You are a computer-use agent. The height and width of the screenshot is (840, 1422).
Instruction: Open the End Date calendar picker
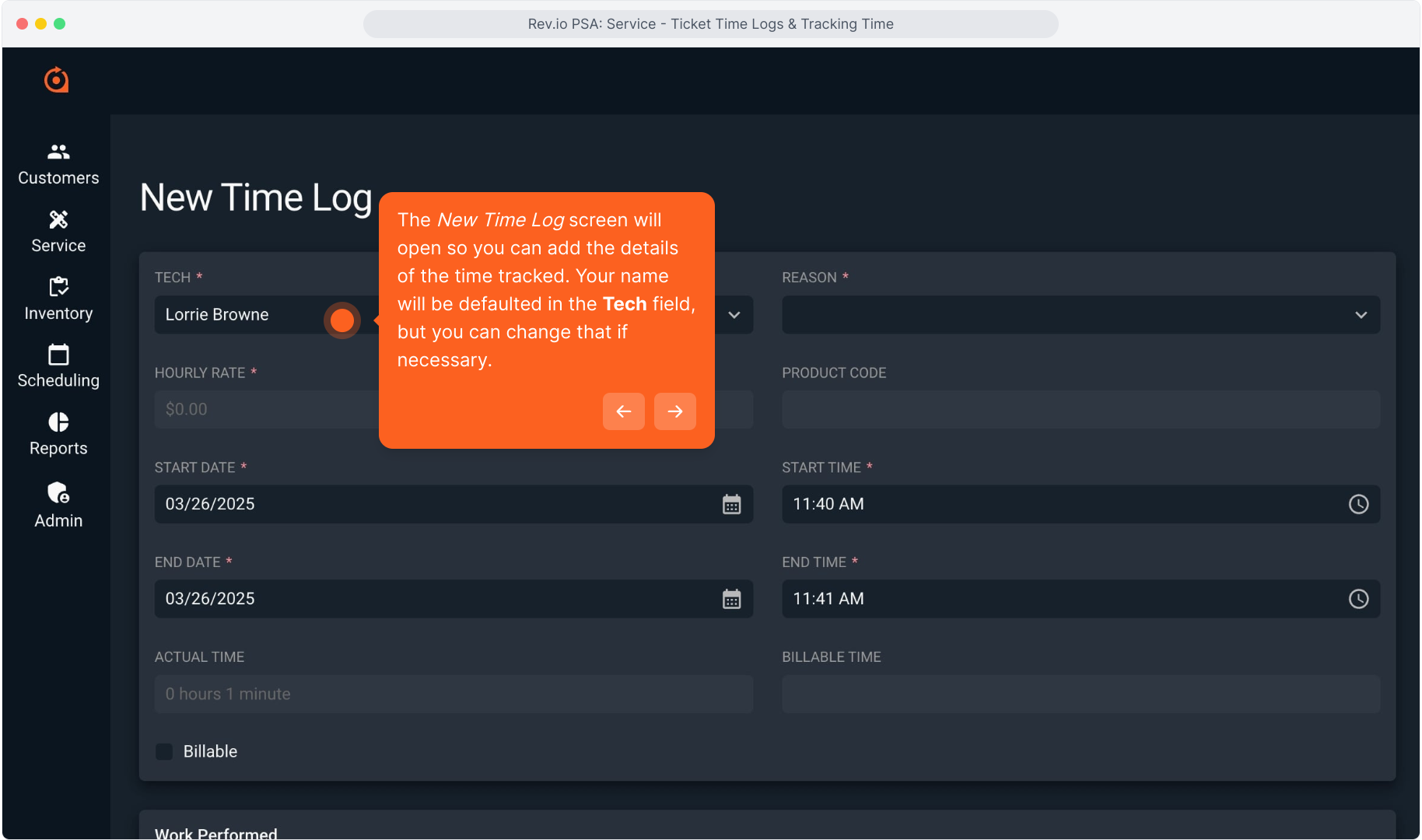[731, 599]
